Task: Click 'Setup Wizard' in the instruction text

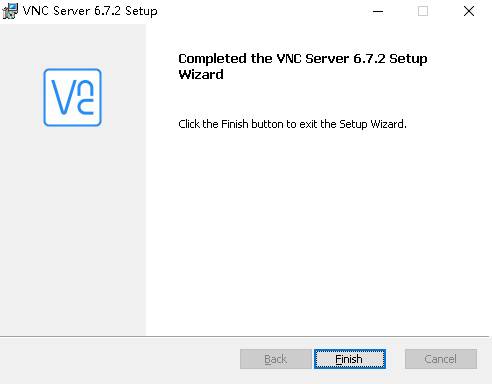Action: tap(372, 124)
